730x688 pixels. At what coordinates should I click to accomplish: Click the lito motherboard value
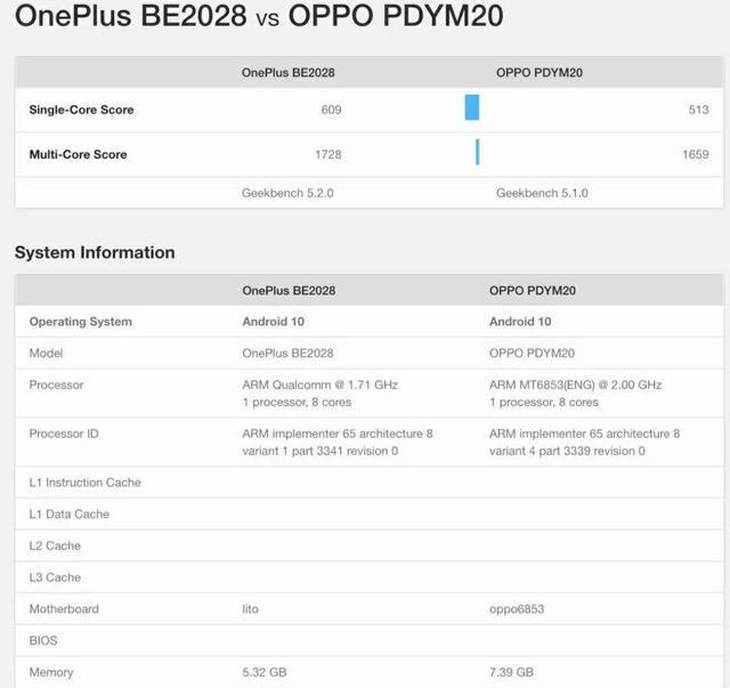tap(250, 609)
